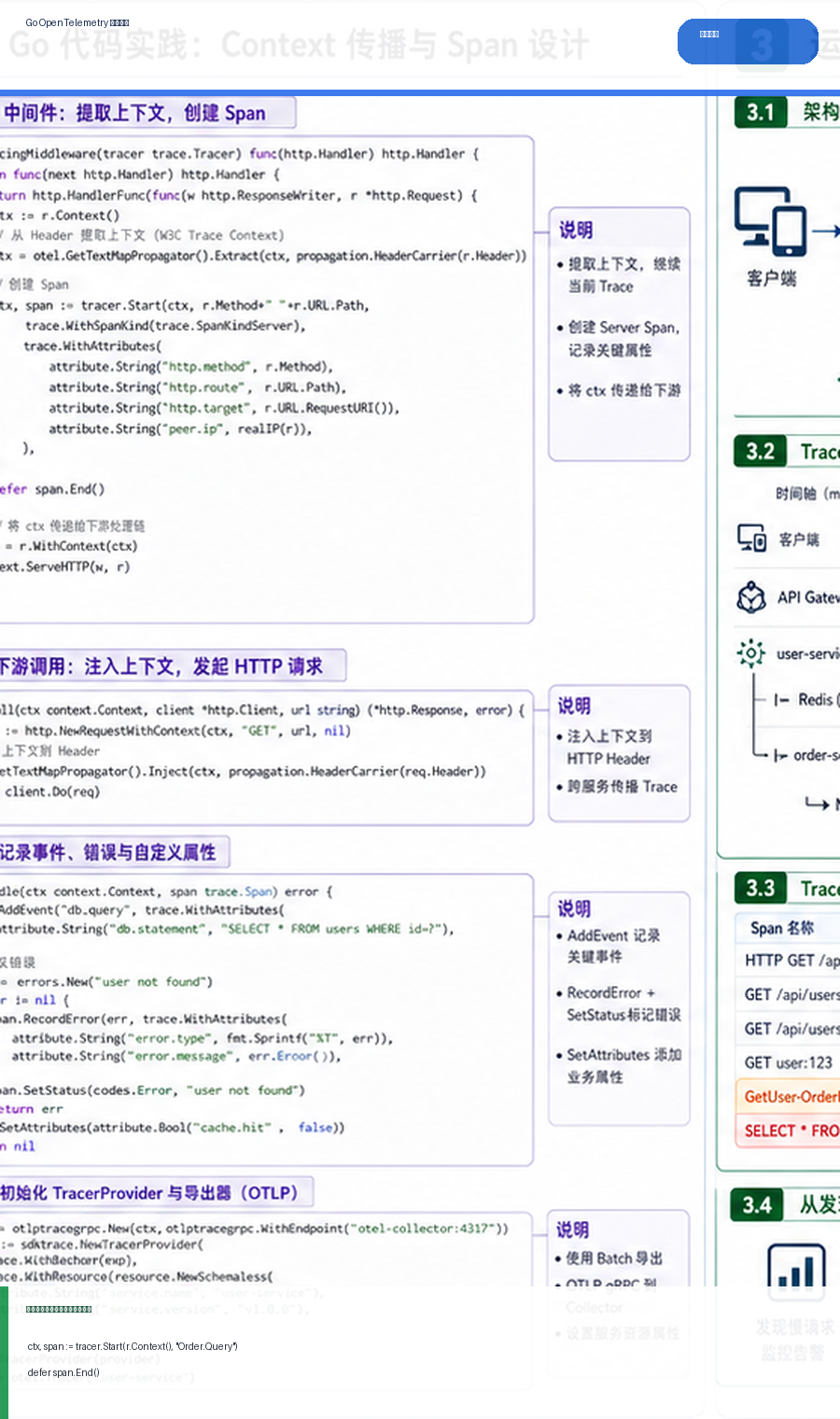This screenshot has width=840, height=1419.
Task: Click the 'SetAttributes 添加业务属性' note bullet
Action: click(x=619, y=1065)
